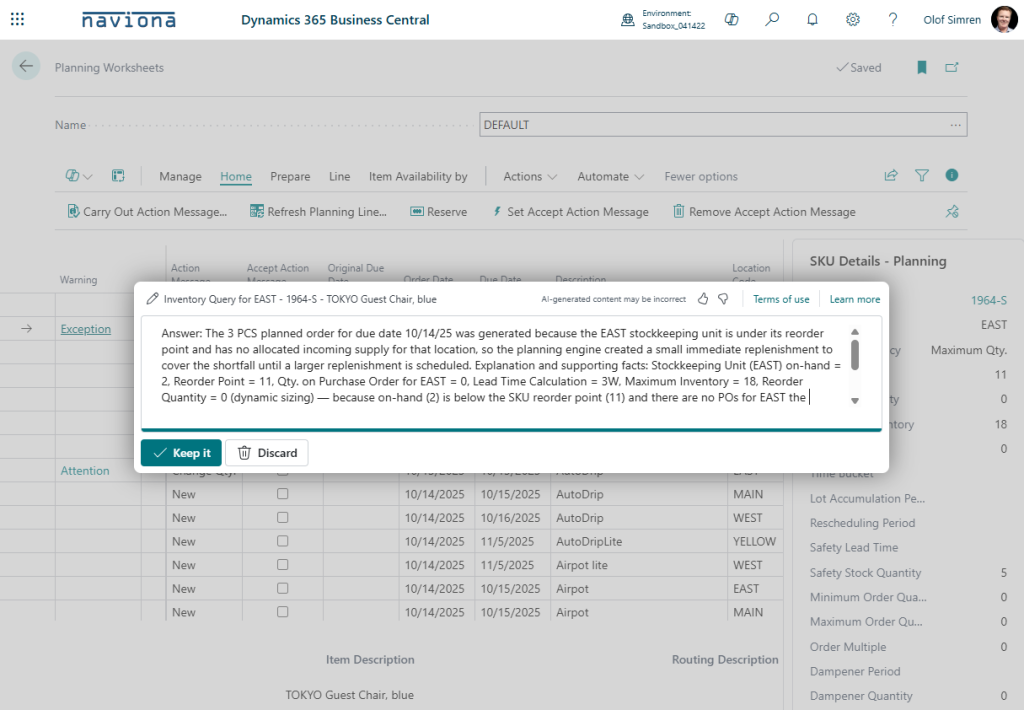This screenshot has height=710, width=1024.
Task: Expand the Automate dropdown menu
Action: tap(610, 176)
